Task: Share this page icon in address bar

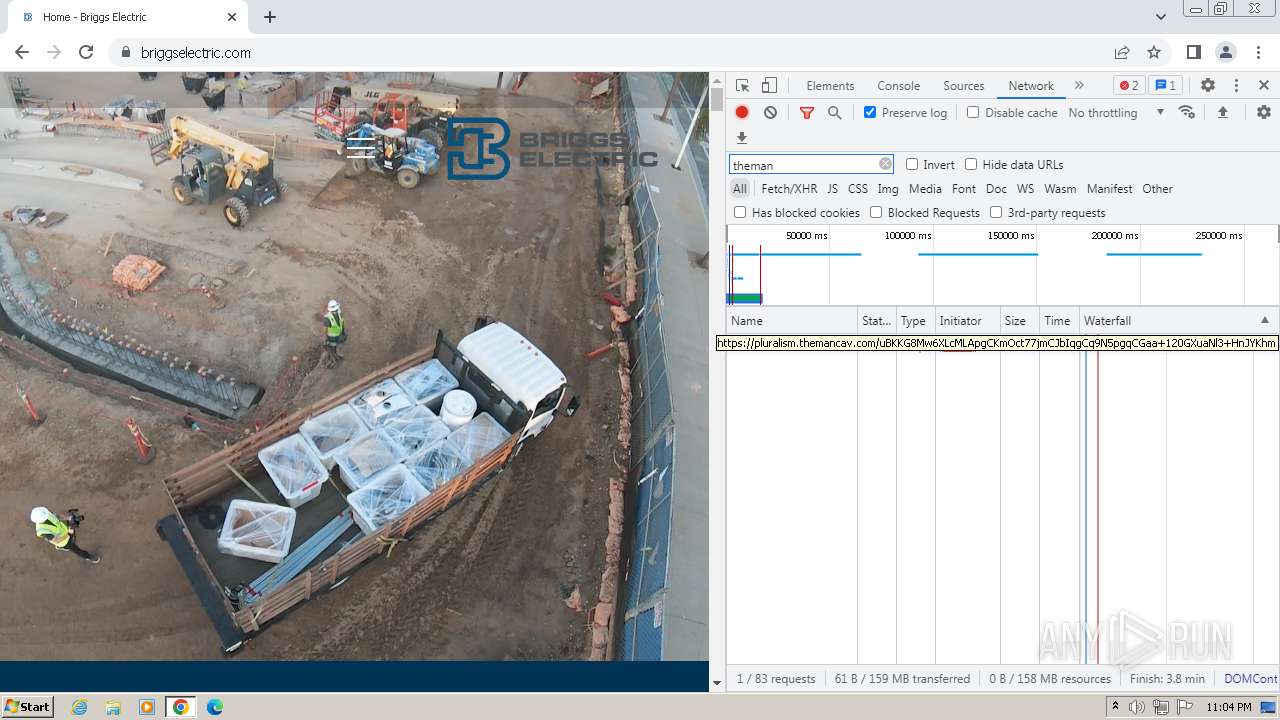Action: [1122, 52]
